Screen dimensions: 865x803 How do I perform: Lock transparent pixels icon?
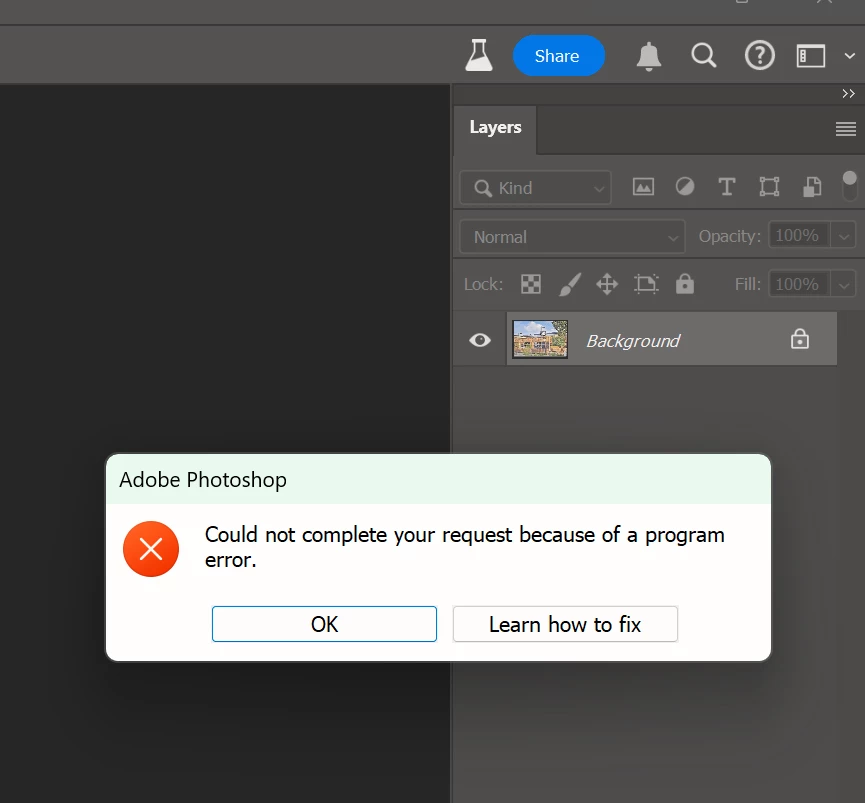coord(531,284)
